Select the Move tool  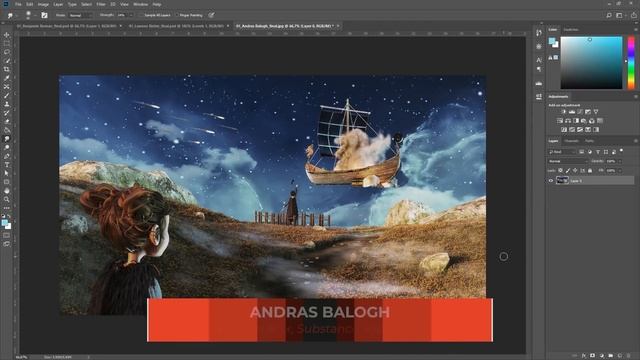click(7, 35)
